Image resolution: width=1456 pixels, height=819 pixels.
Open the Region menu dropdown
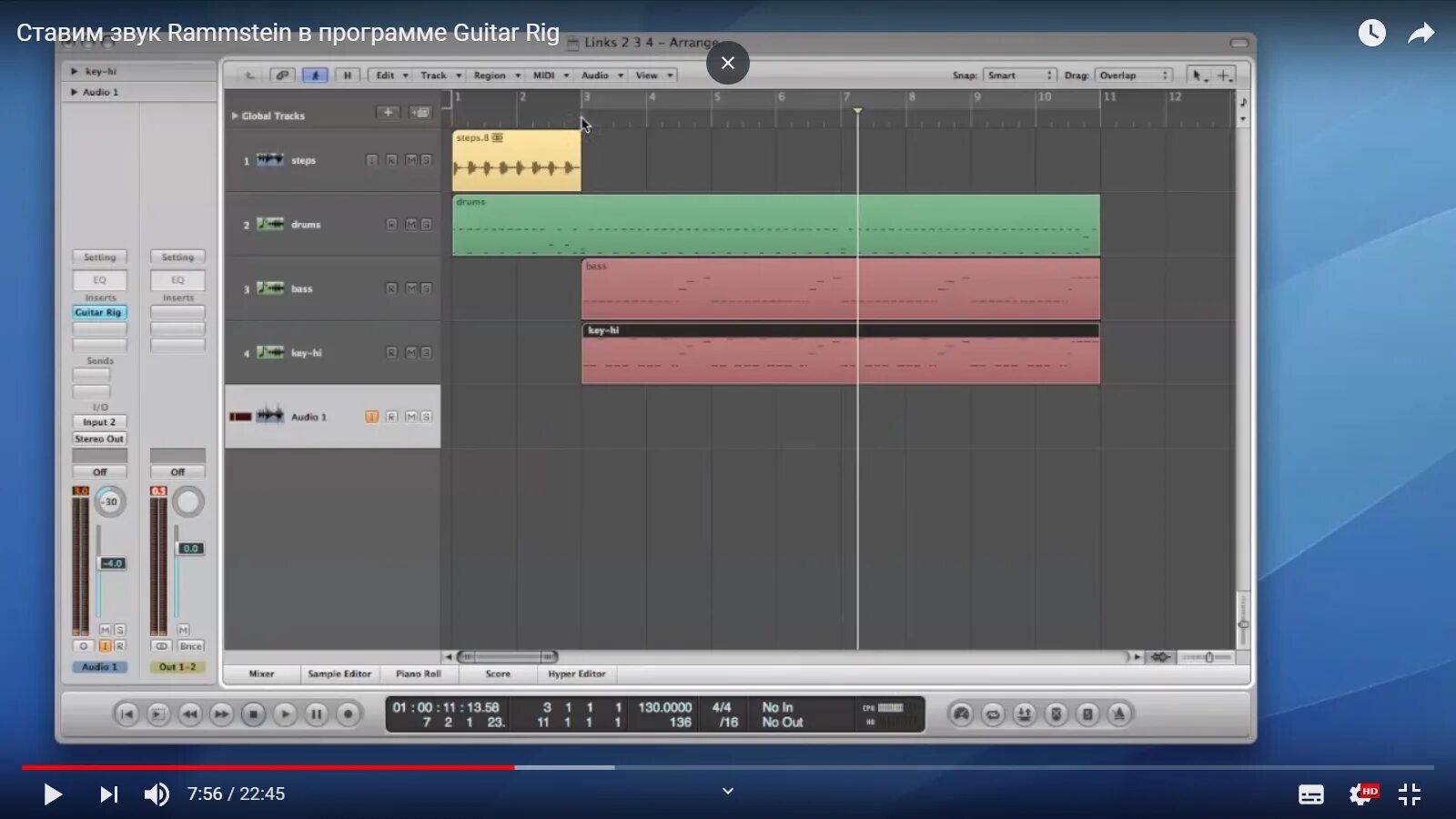click(496, 76)
